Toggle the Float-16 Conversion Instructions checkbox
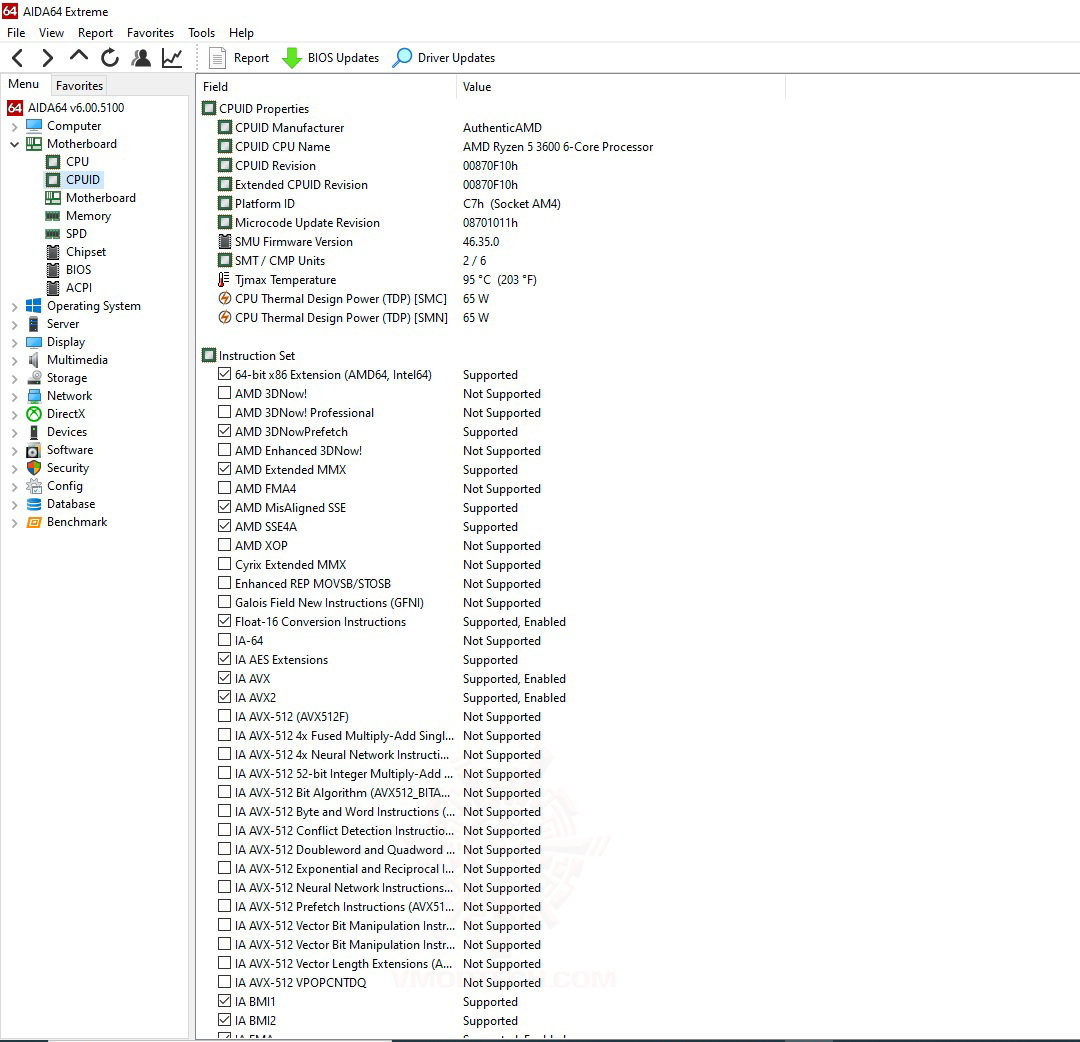The height and width of the screenshot is (1042, 1080). [x=225, y=621]
